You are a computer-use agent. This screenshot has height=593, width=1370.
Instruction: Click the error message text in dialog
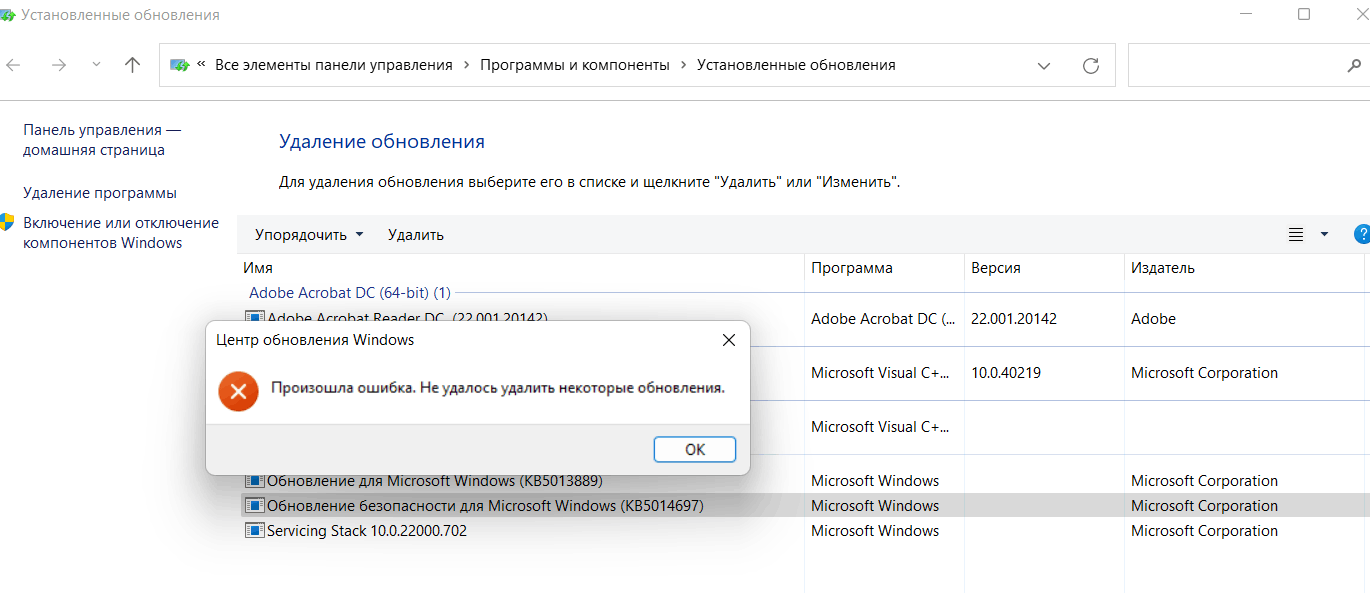tap(498, 388)
